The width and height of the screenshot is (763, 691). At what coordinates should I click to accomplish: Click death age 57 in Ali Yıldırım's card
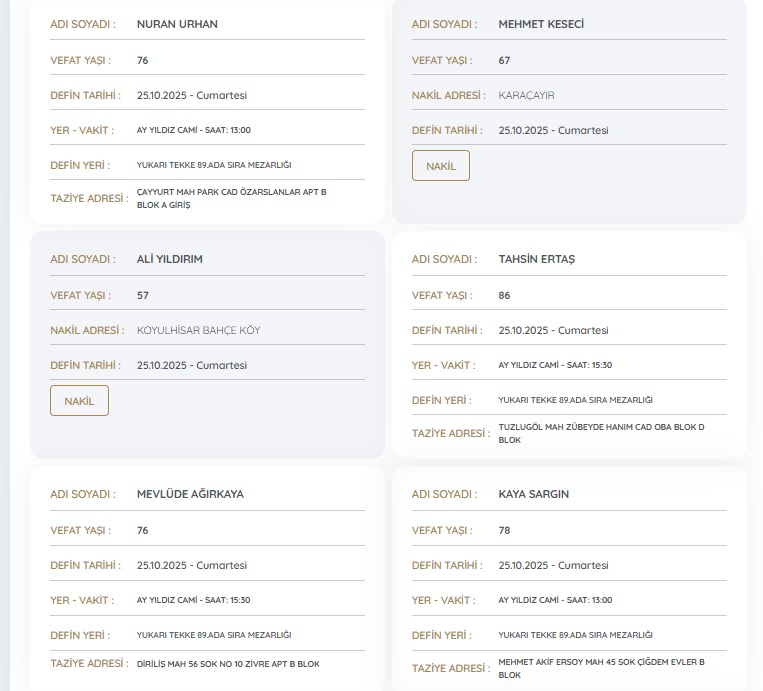coord(143,295)
